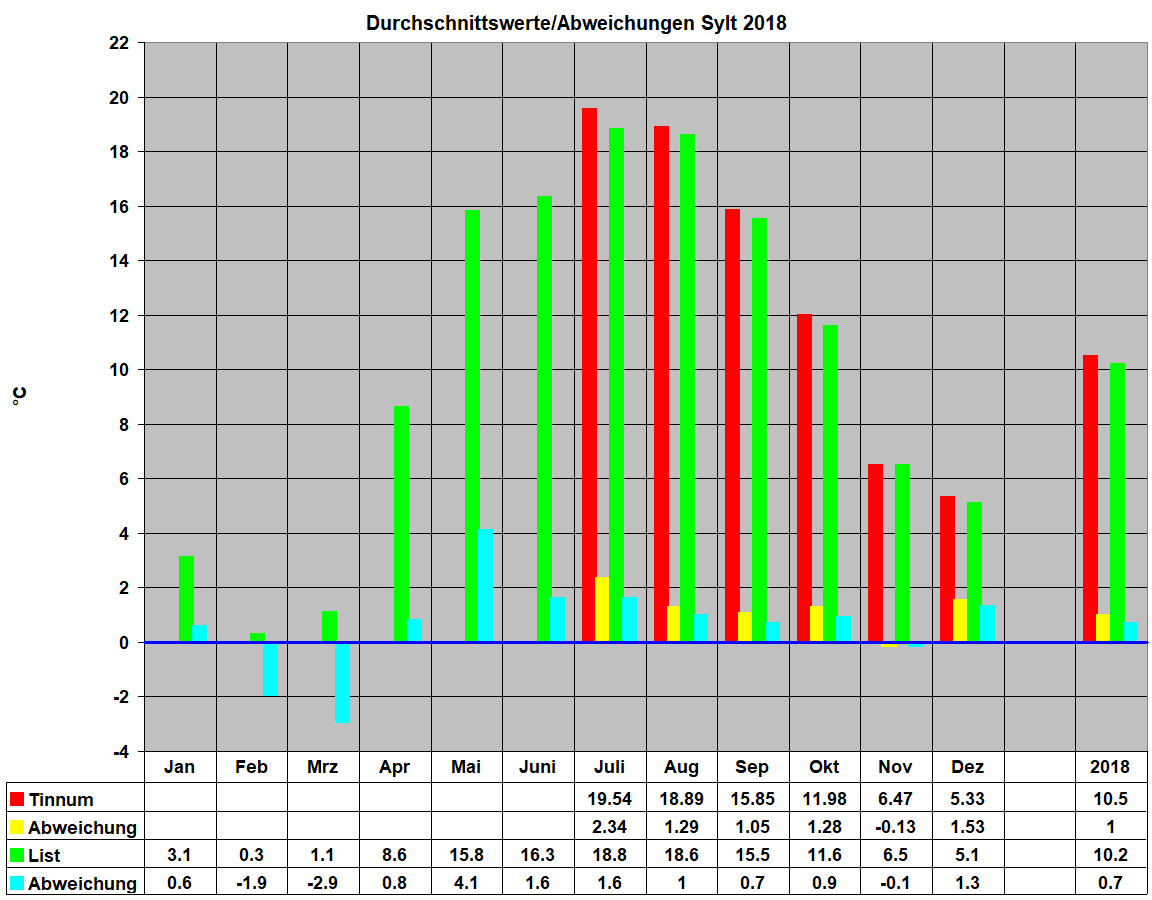
Task: Click the green List legend swatch
Action: 17,855
